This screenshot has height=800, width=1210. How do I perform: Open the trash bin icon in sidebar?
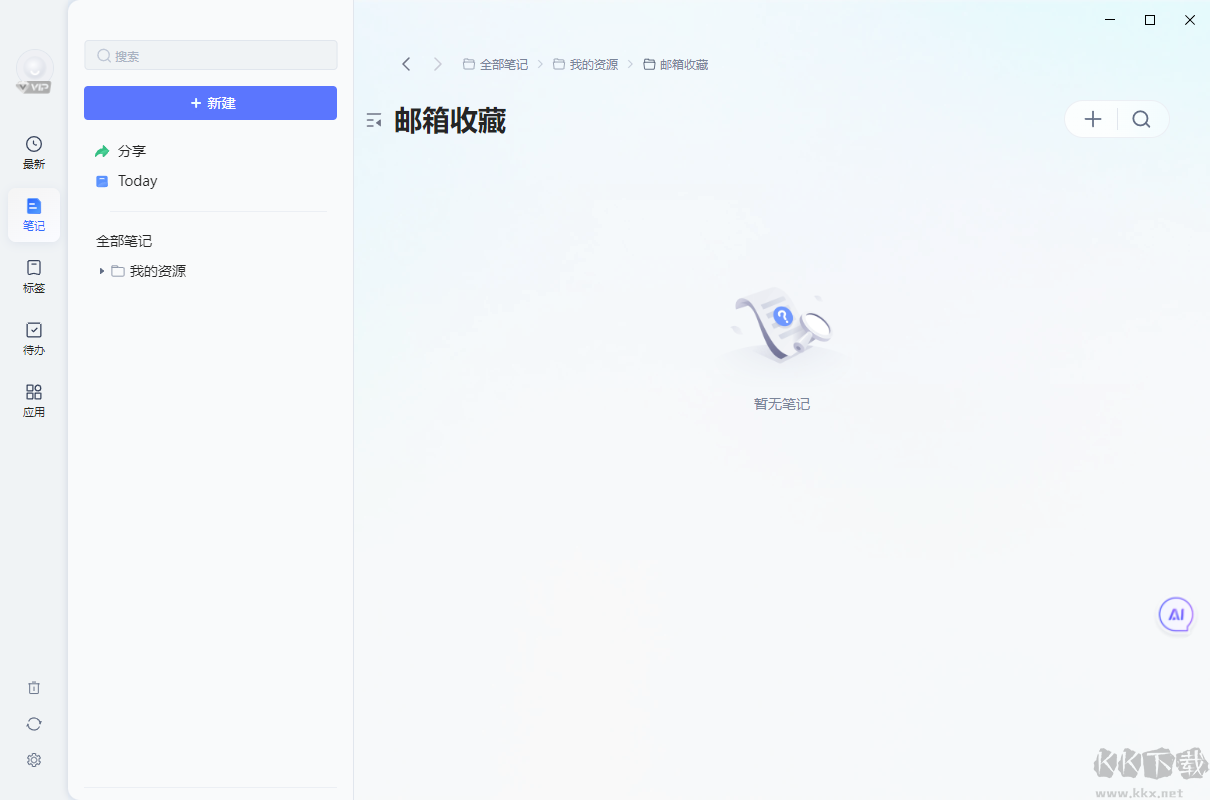click(34, 688)
